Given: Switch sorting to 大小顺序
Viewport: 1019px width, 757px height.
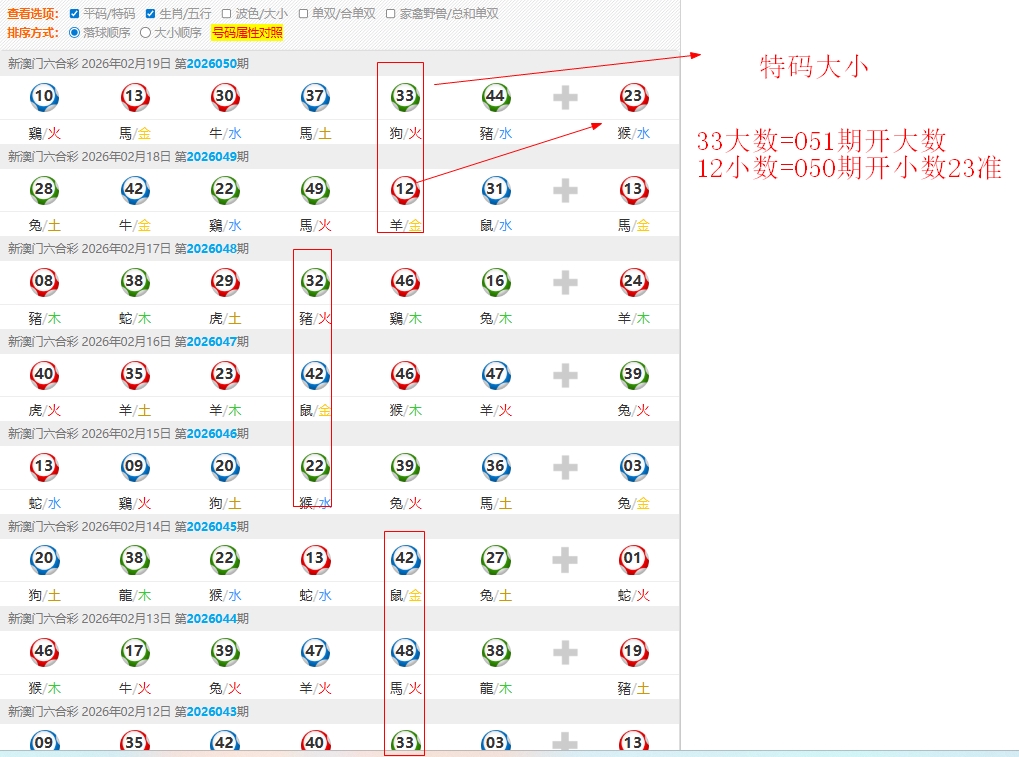Looking at the screenshot, I should coord(146,32).
